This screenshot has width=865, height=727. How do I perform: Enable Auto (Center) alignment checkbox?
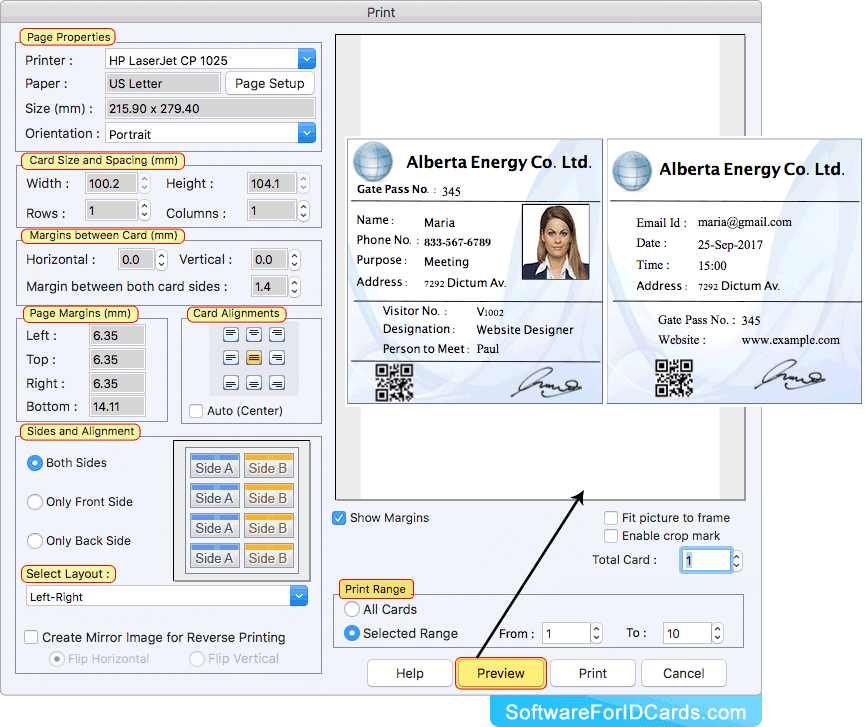pyautogui.click(x=196, y=411)
